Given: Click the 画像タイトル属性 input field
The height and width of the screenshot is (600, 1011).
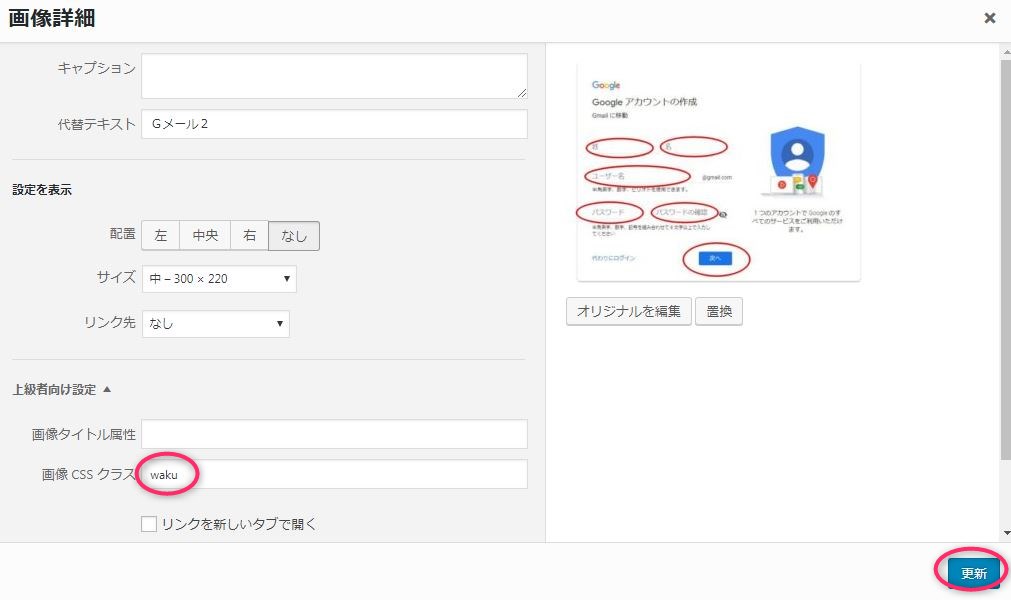Looking at the screenshot, I should click(x=334, y=434).
